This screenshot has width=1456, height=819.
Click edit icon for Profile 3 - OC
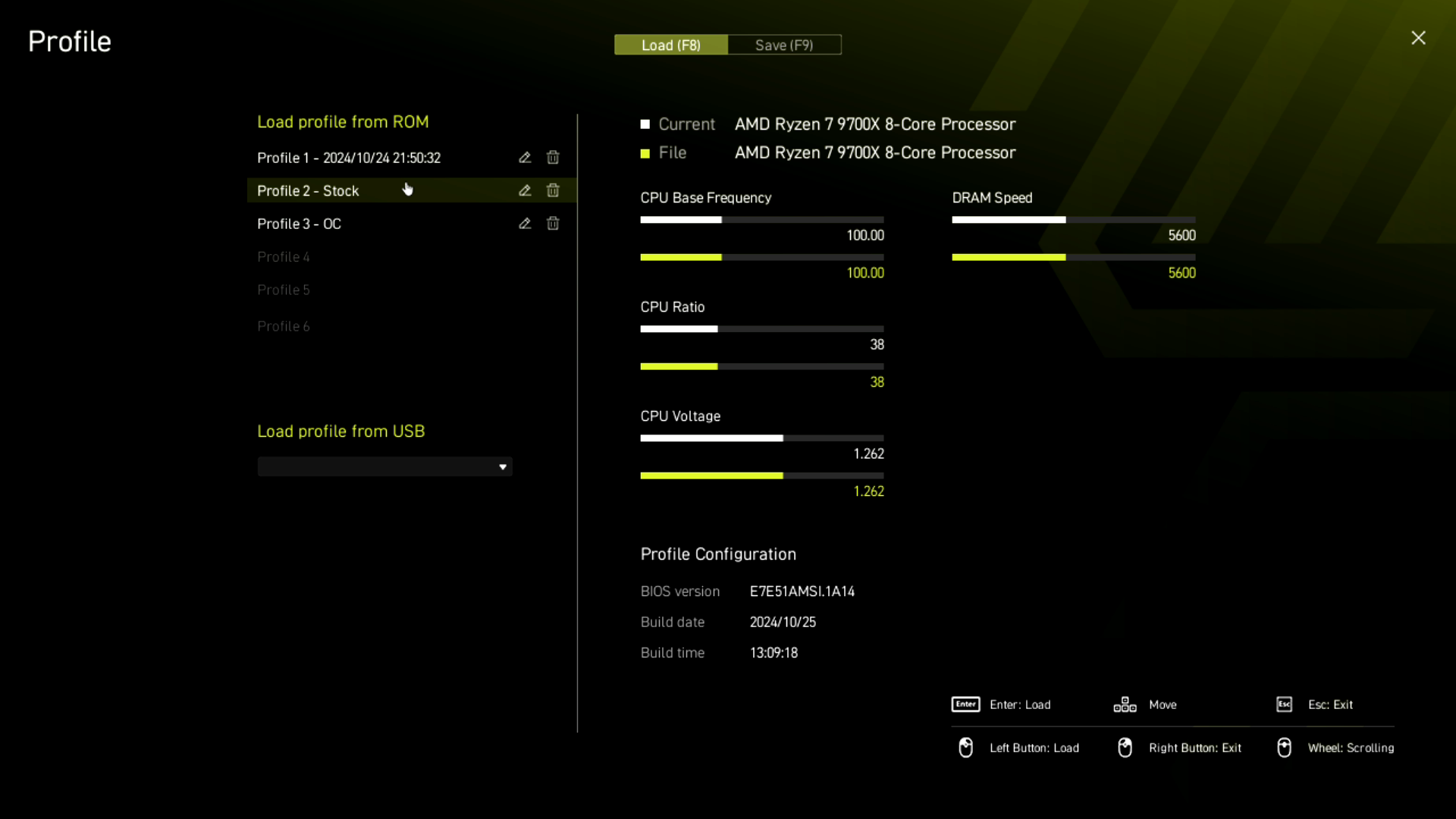point(524,222)
